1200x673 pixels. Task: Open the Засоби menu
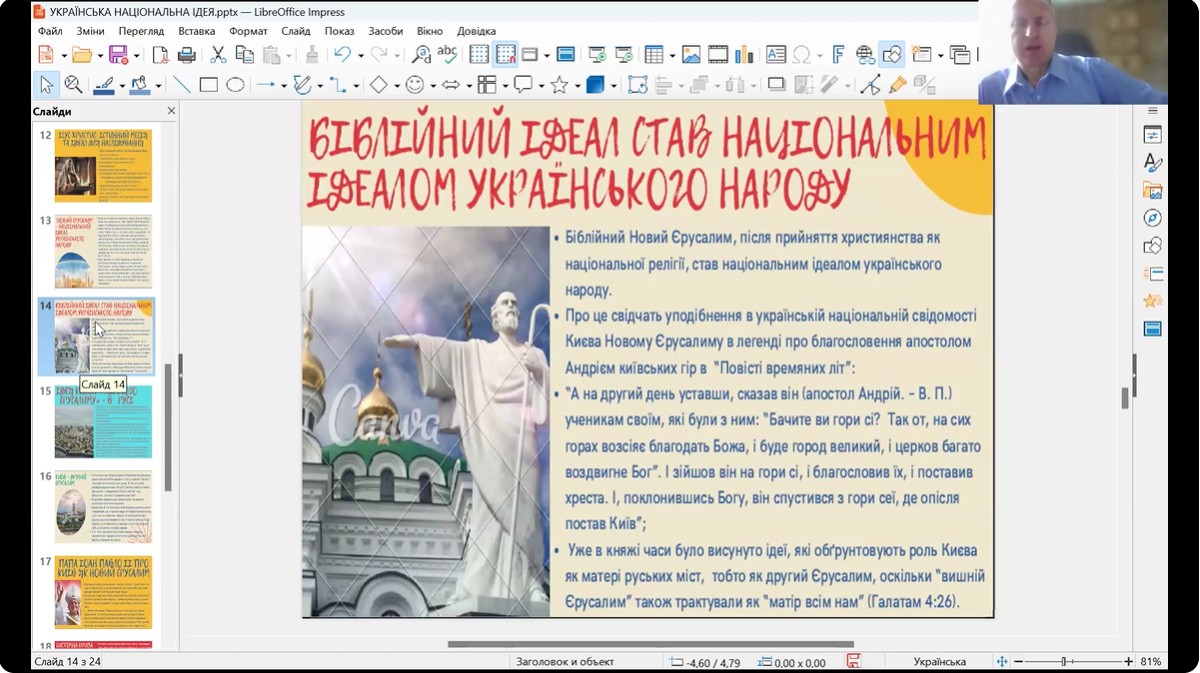386,31
